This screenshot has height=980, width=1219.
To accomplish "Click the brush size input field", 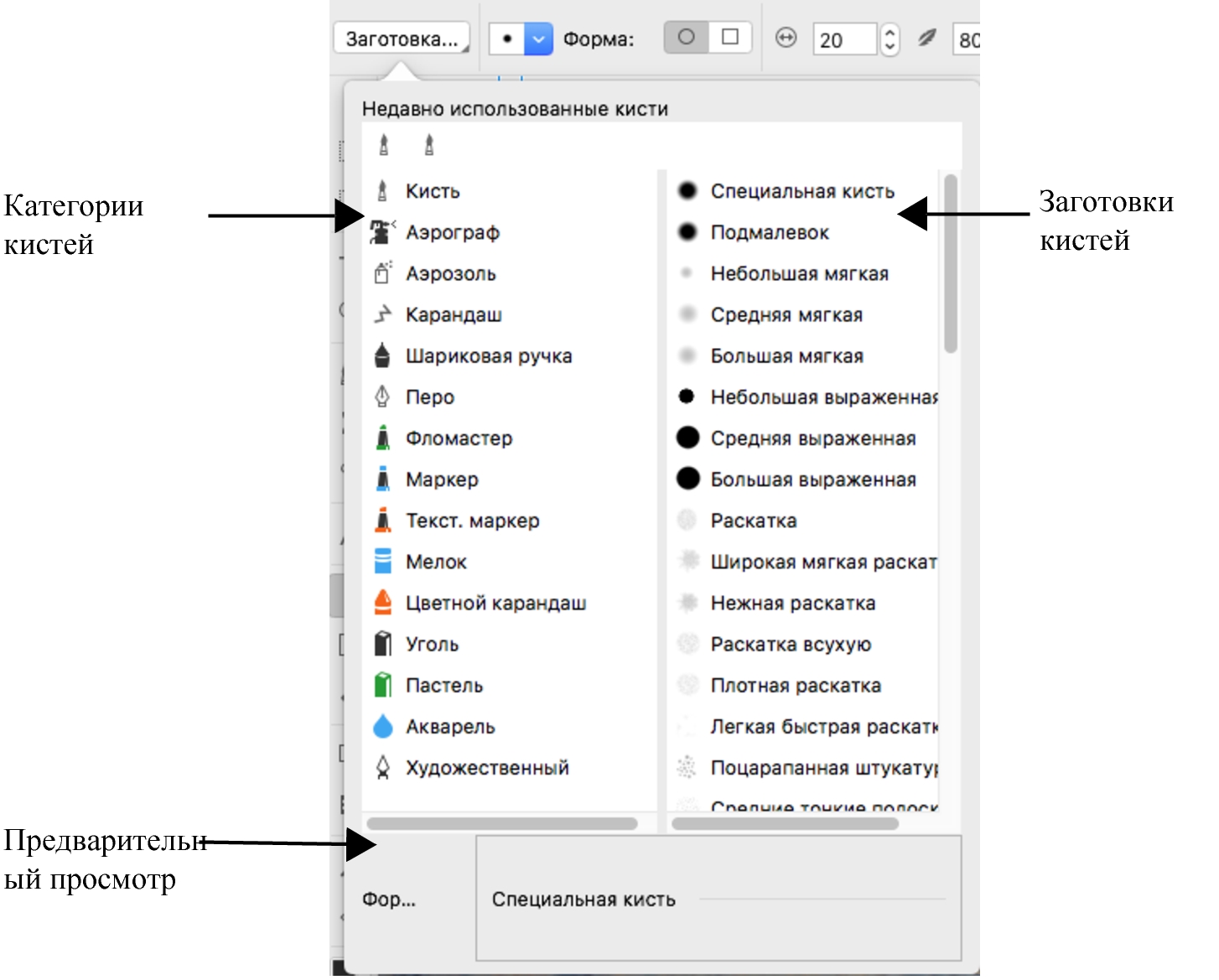I will [x=844, y=39].
